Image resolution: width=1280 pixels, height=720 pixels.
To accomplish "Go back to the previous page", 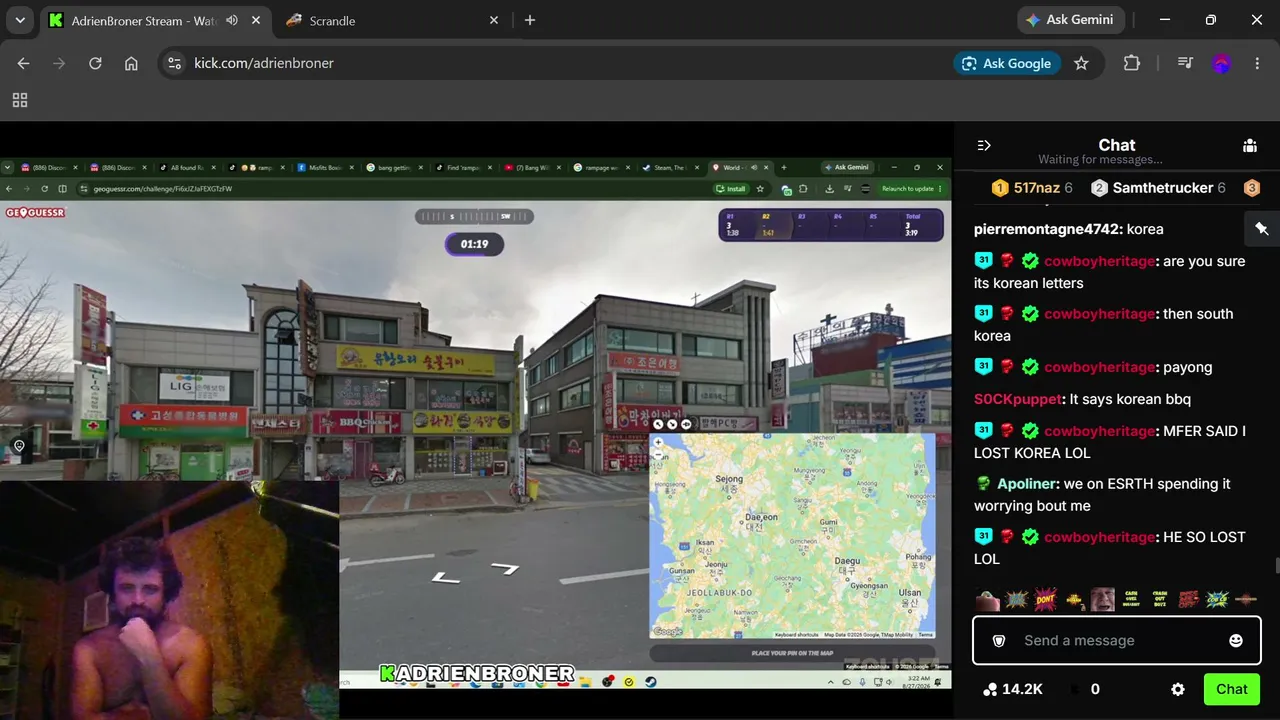I will point(23,63).
